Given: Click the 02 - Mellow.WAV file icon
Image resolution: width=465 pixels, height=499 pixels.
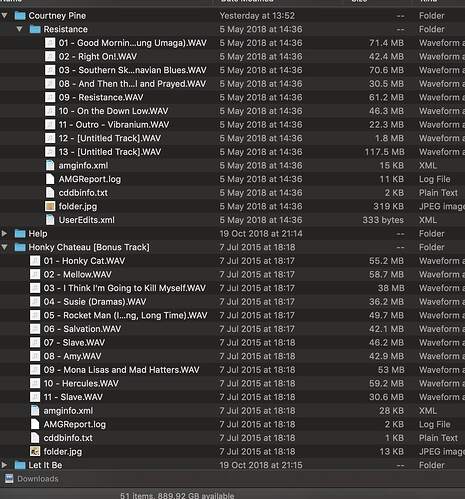Looking at the screenshot, I should [35, 274].
